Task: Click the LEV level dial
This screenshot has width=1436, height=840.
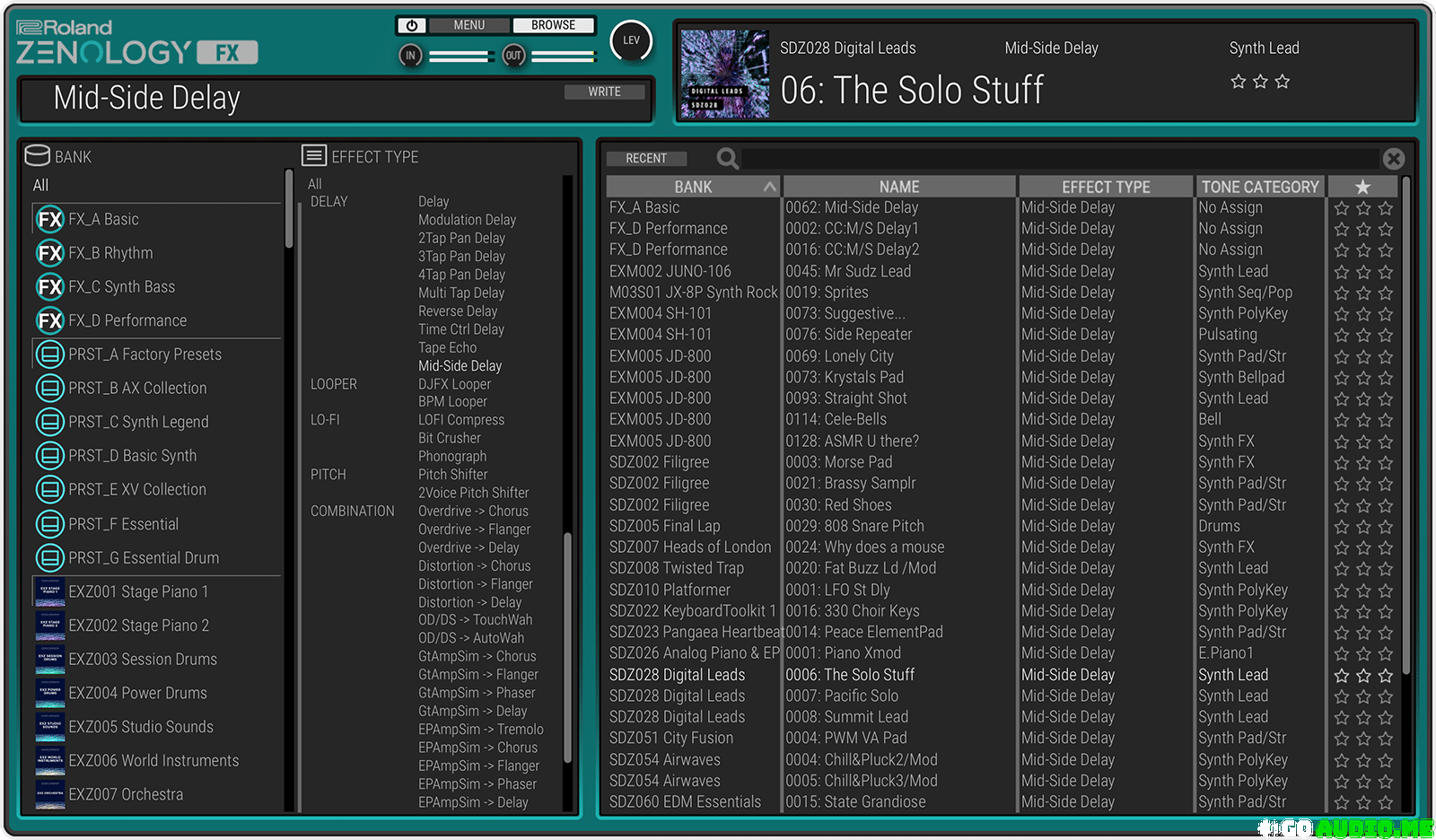Action: (631, 40)
